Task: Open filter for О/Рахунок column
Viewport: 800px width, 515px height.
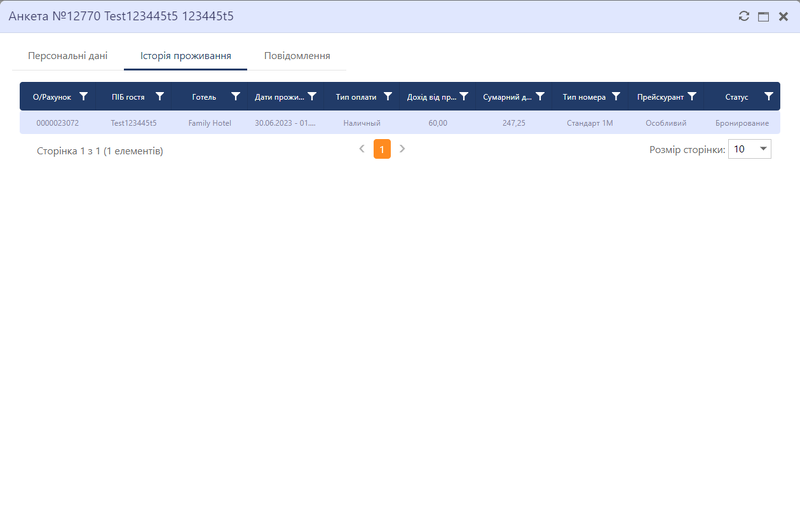Action: (x=83, y=97)
